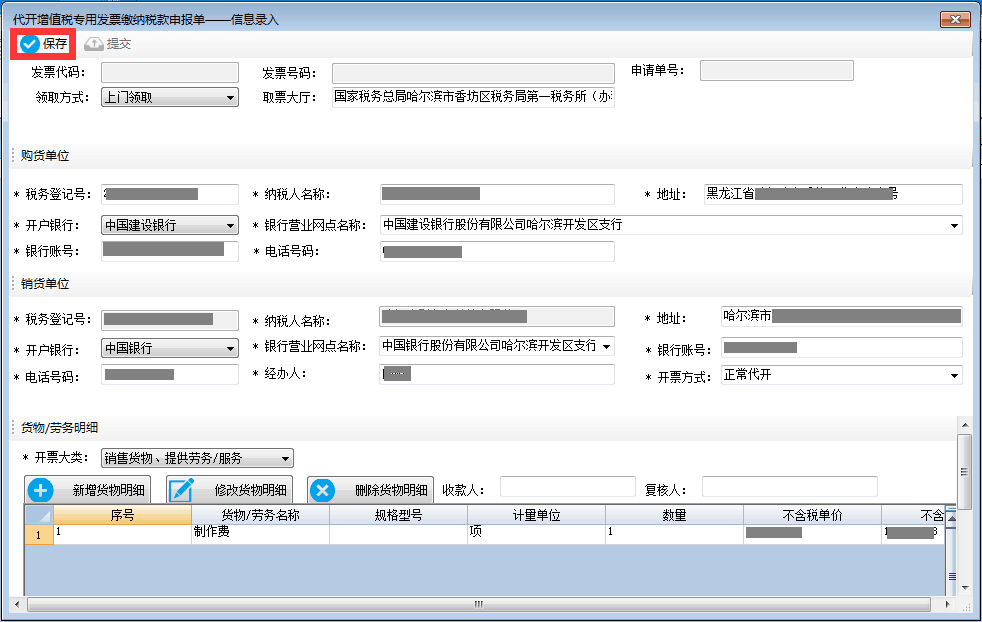Click the 发票号码 input field

473,73
